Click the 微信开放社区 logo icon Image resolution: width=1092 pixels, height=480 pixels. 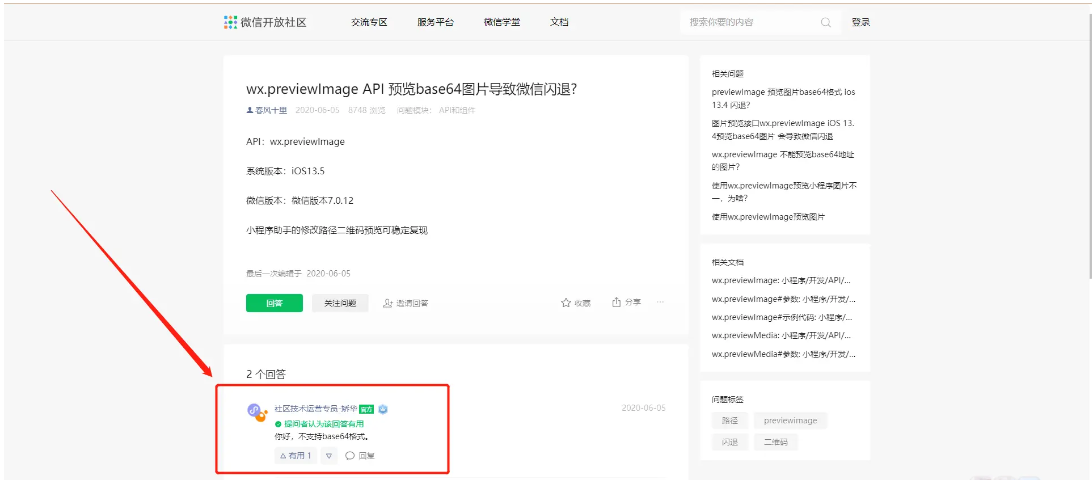[x=231, y=22]
